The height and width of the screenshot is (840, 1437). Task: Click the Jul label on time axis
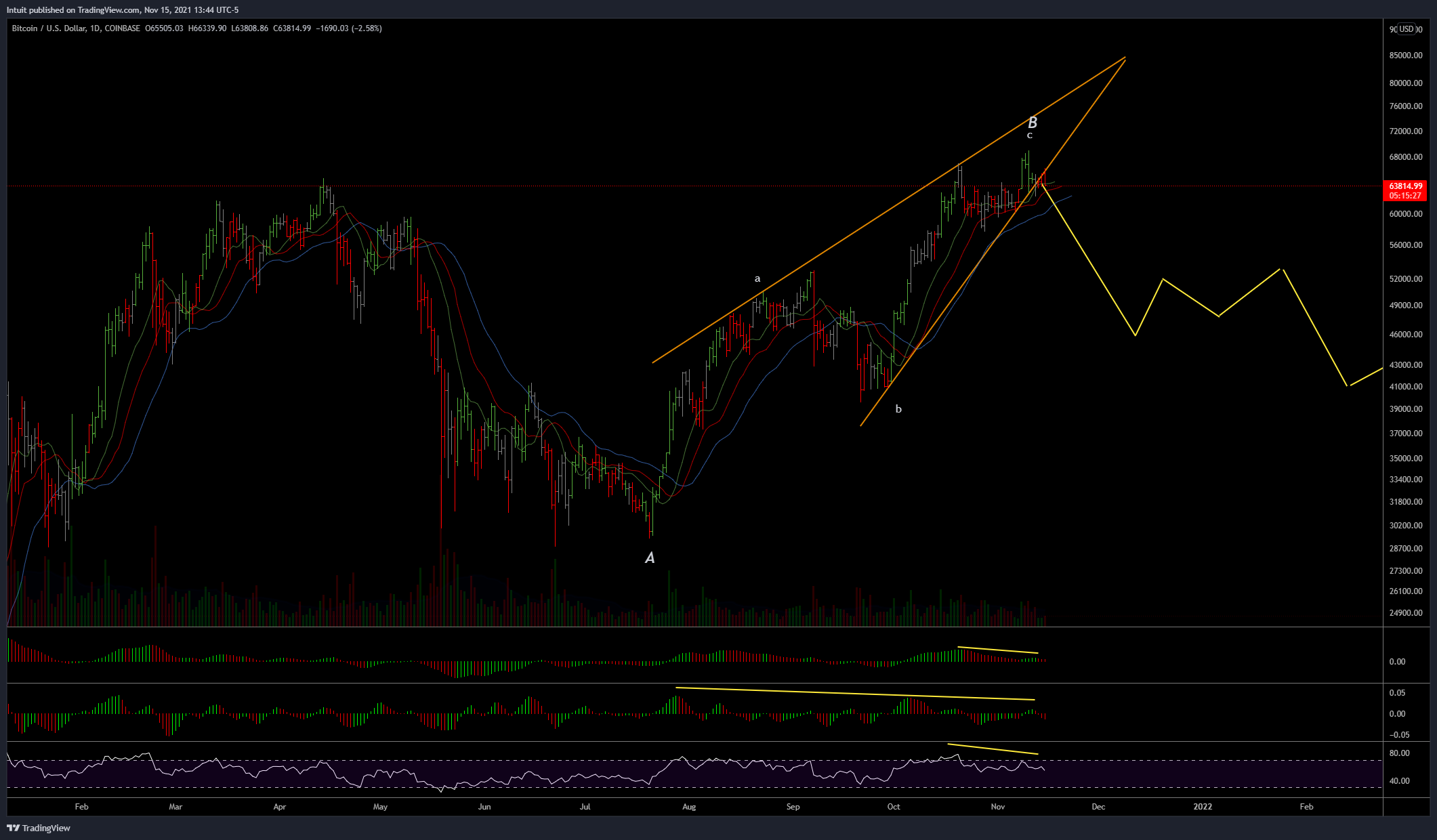(x=585, y=807)
